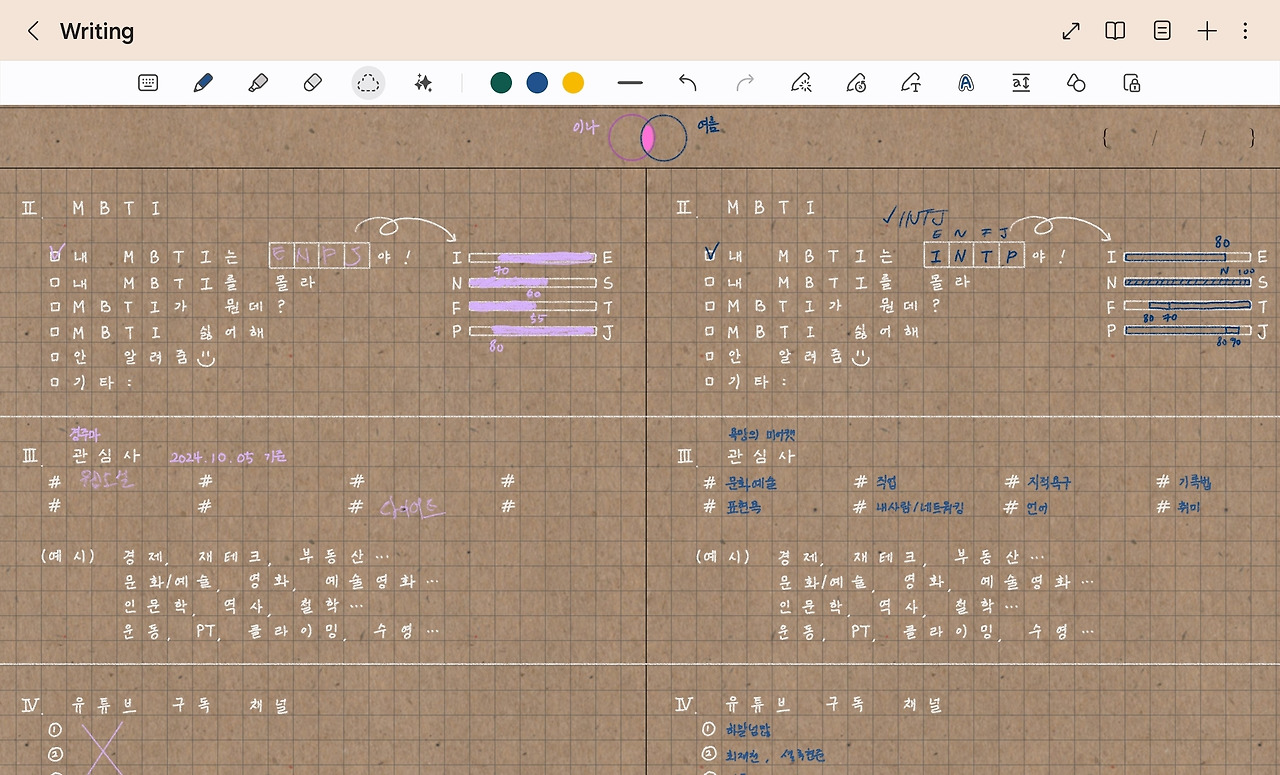
Task: Select the Highlighter tool
Action: tap(258, 83)
